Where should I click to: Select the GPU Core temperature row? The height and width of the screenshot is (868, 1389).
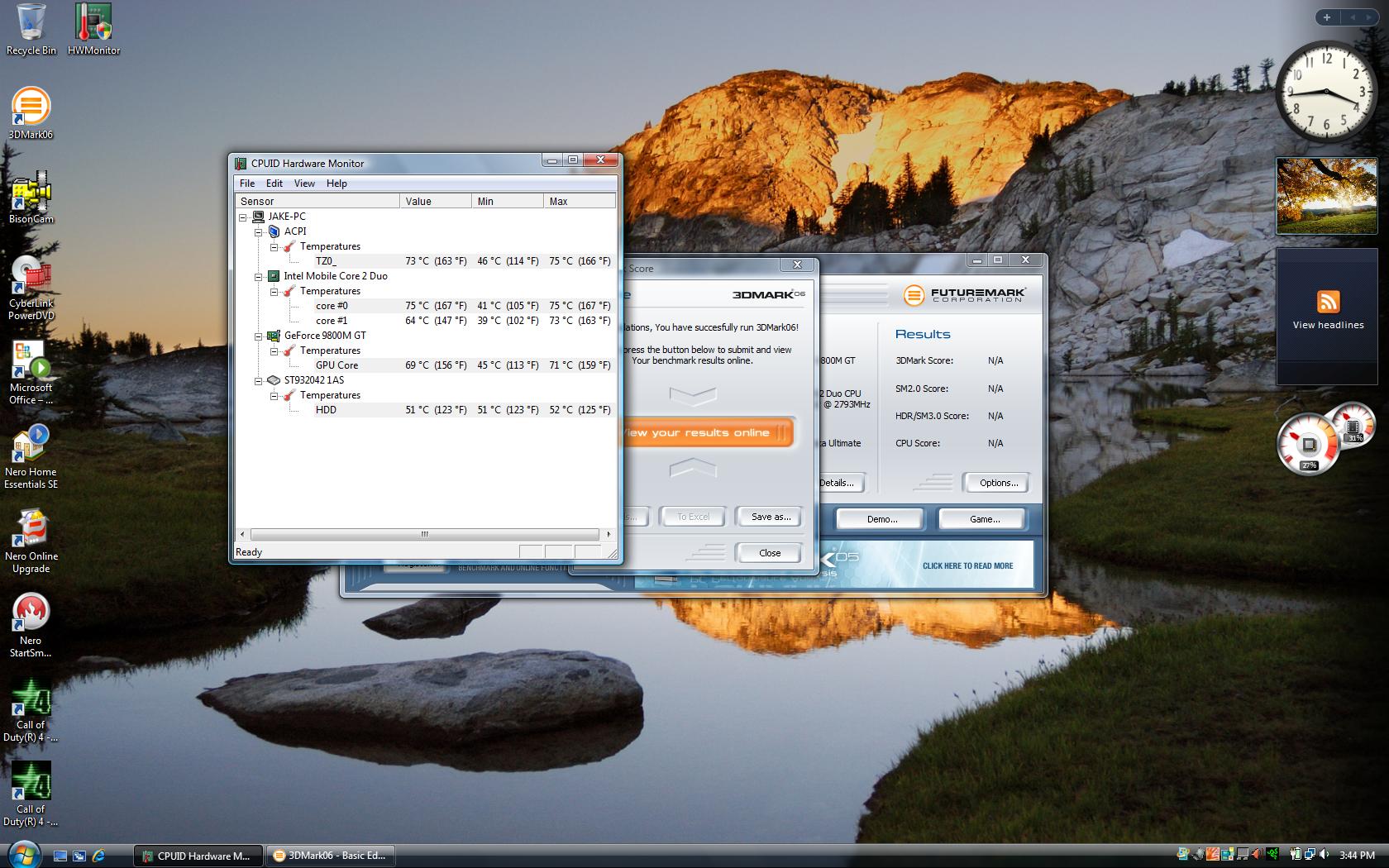click(463, 365)
